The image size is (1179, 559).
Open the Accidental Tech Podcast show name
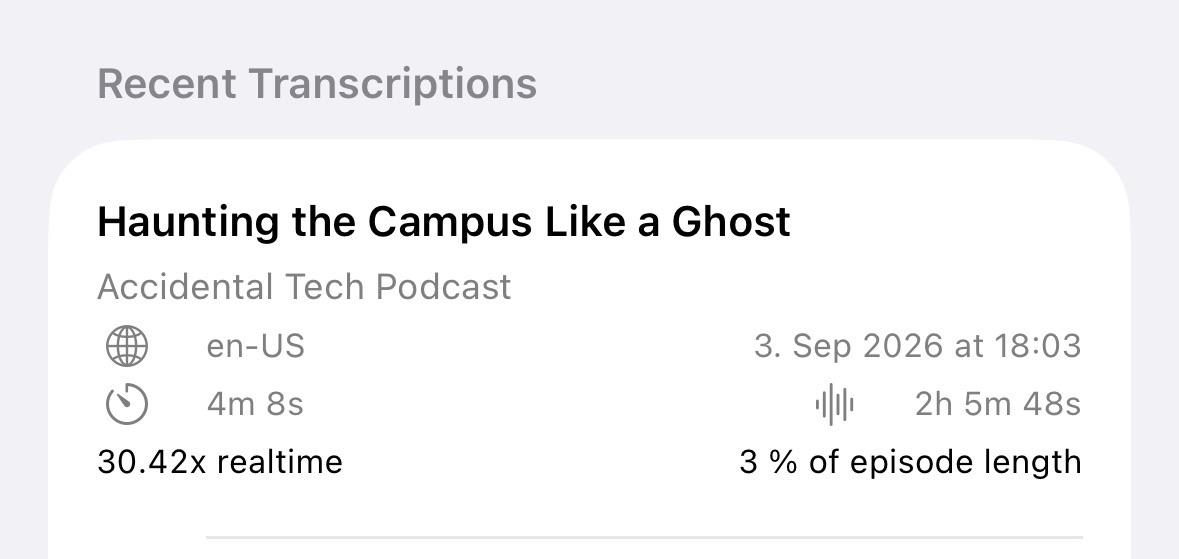305,287
